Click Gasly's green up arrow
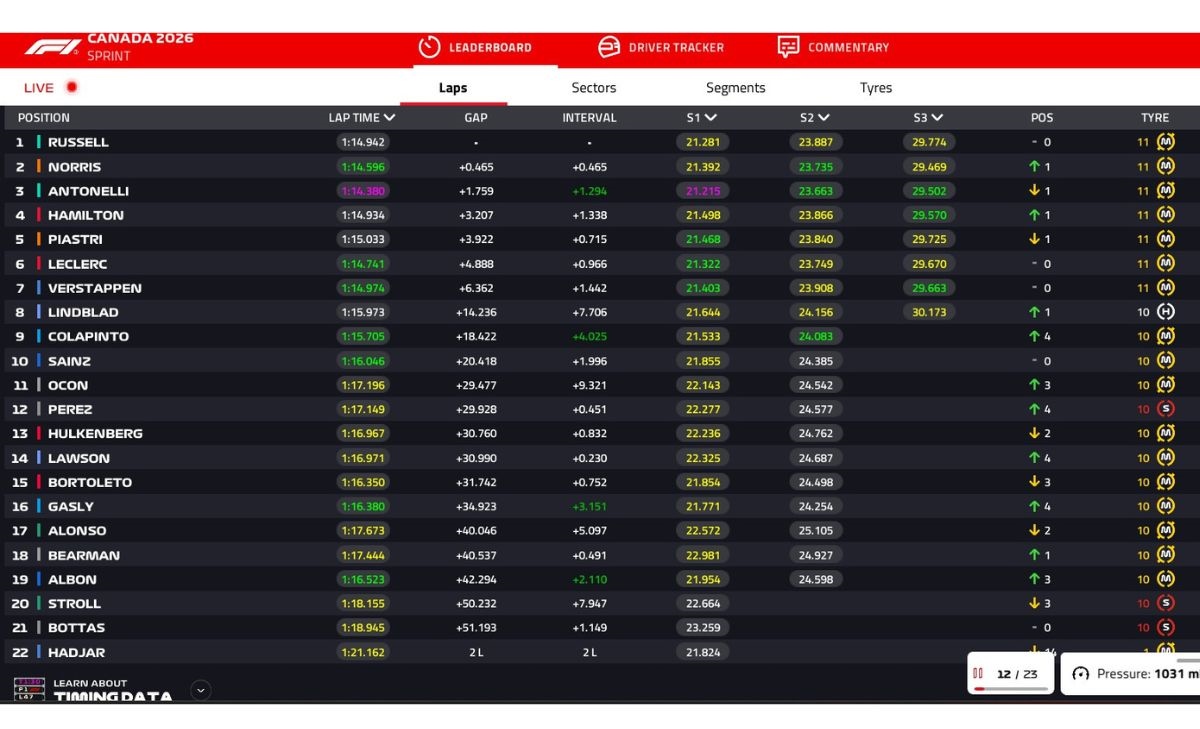Image resolution: width=1200 pixels, height=729 pixels. (x=1034, y=507)
